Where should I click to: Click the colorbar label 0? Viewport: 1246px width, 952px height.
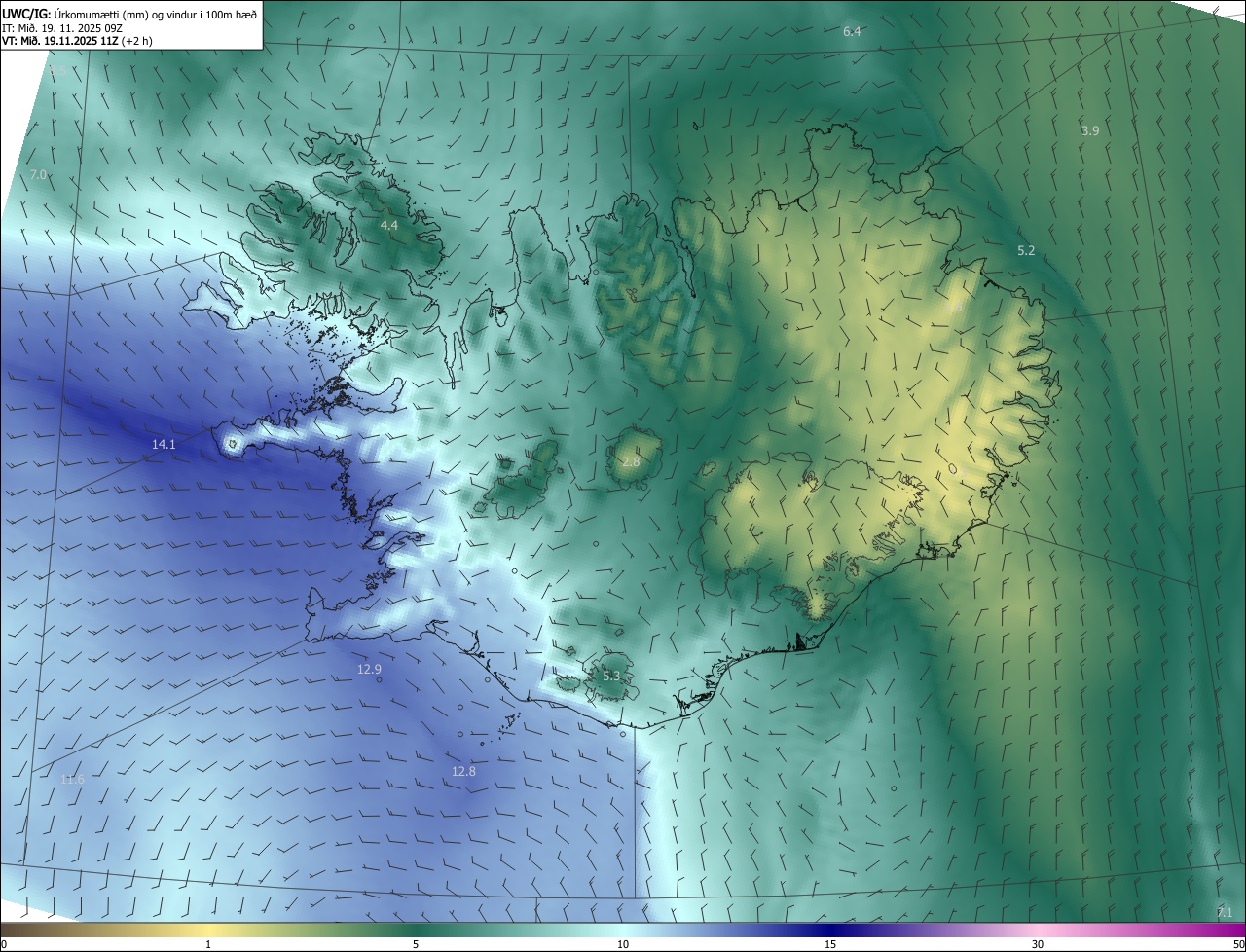pyautogui.click(x=4, y=944)
